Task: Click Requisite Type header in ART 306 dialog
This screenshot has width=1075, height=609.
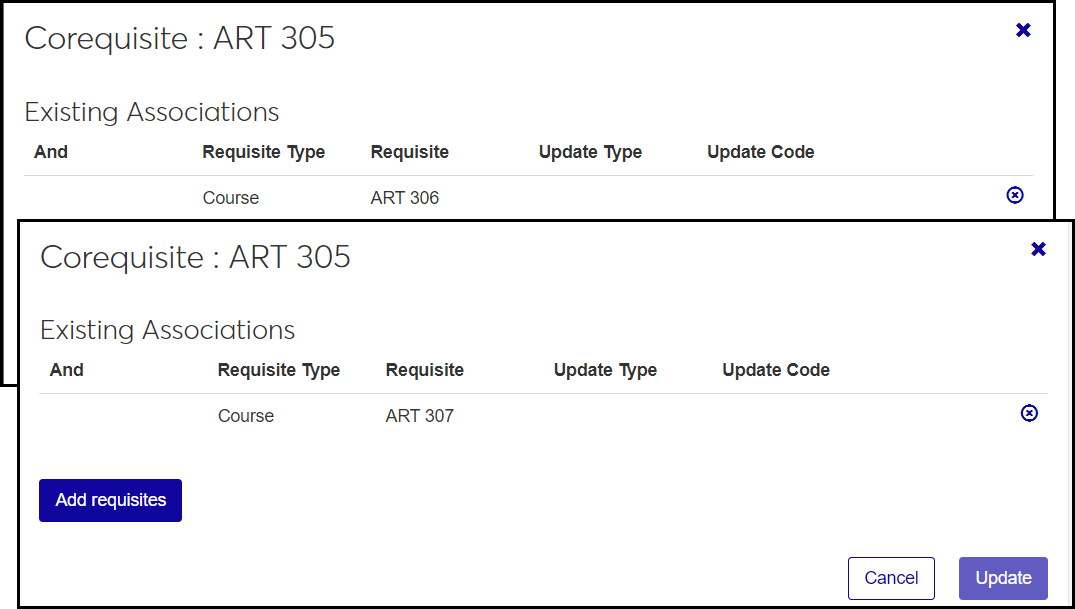Action: pyautogui.click(x=263, y=152)
